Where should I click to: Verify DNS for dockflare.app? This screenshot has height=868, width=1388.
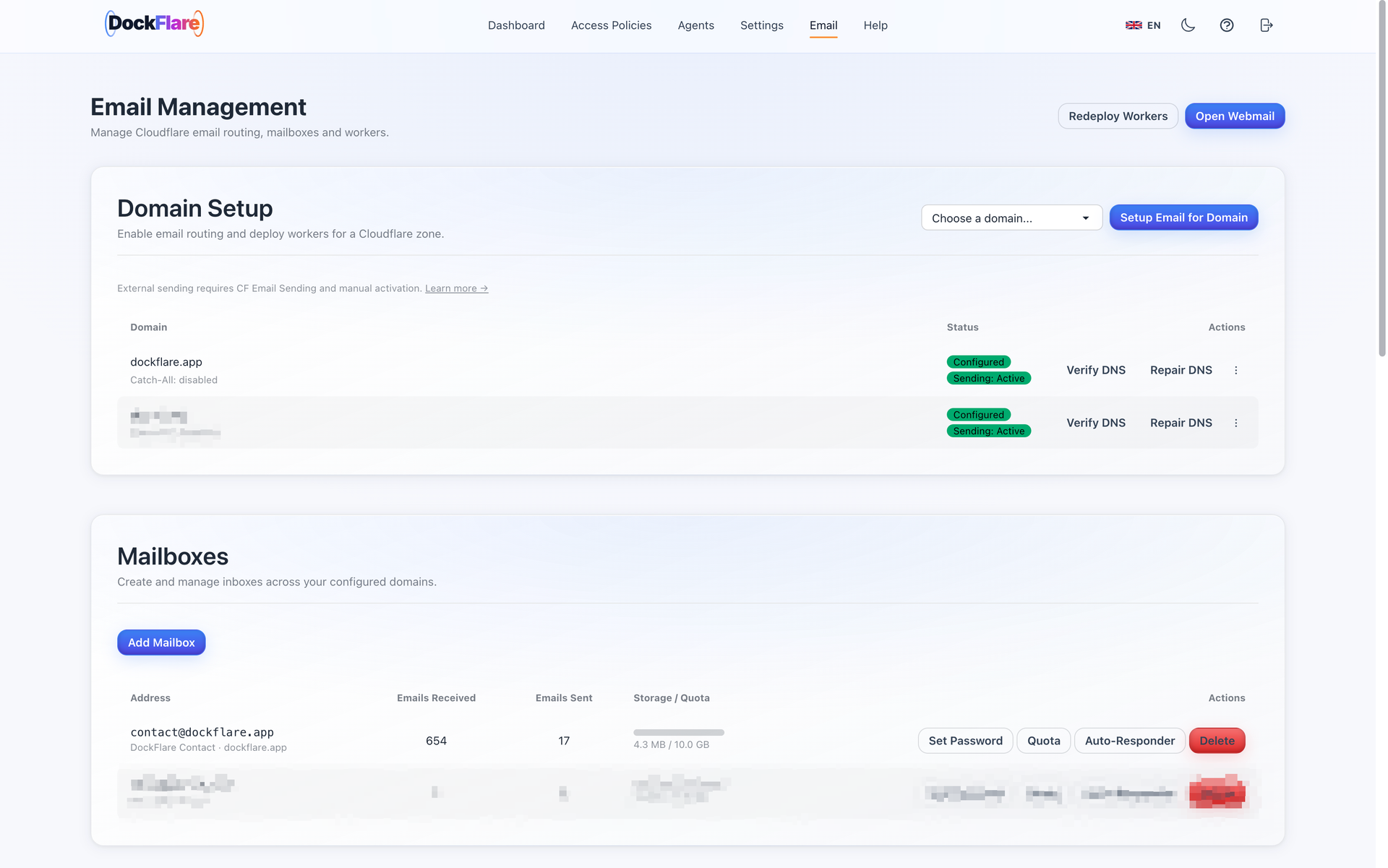click(x=1095, y=370)
